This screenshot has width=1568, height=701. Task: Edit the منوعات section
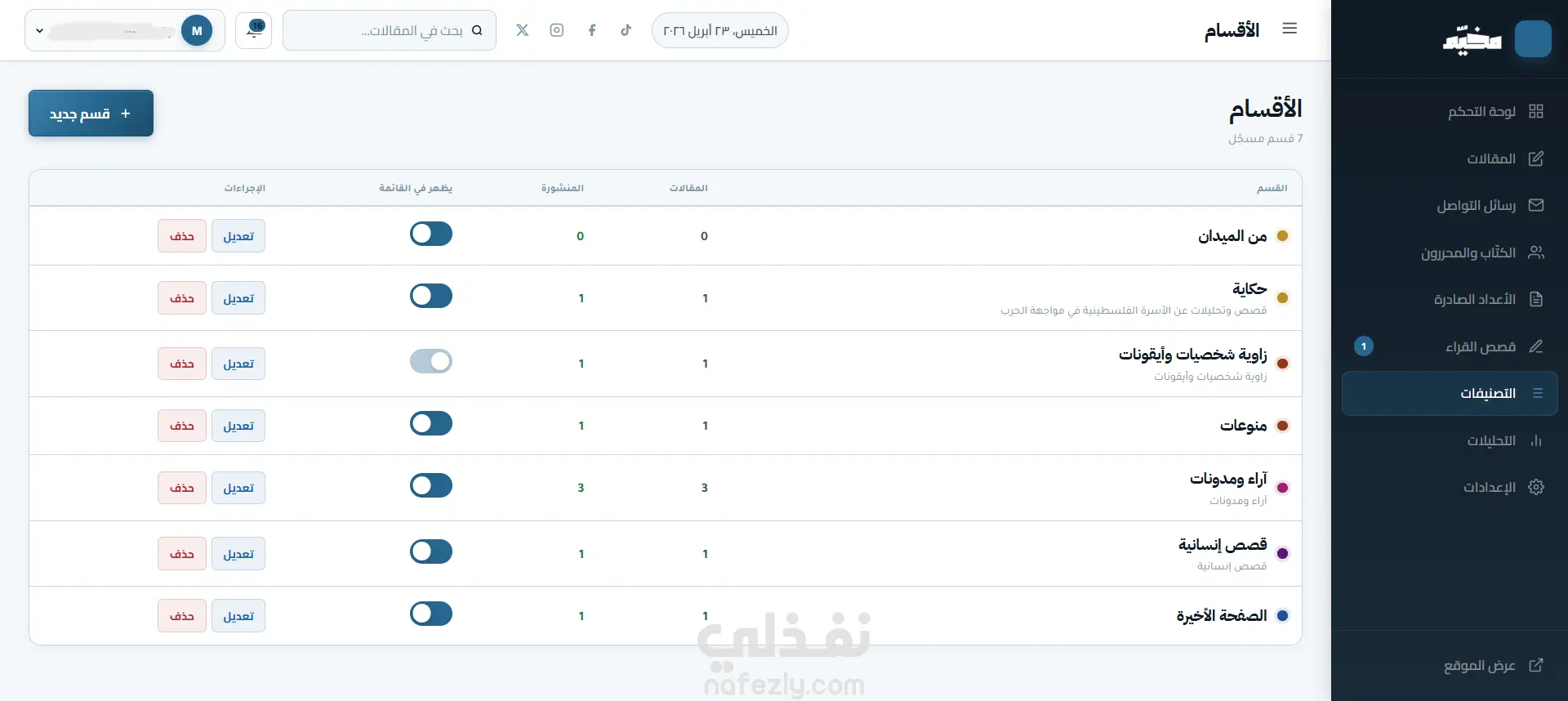pyautogui.click(x=238, y=426)
